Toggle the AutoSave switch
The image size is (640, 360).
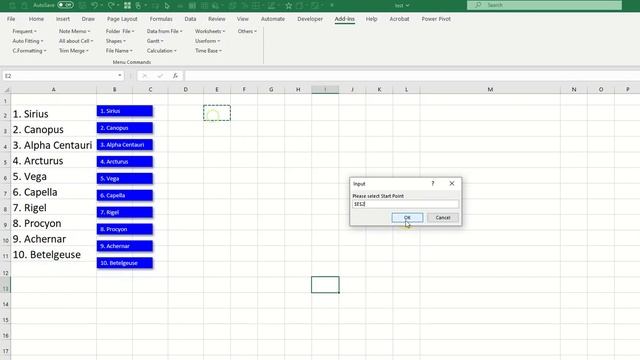pos(65,5)
